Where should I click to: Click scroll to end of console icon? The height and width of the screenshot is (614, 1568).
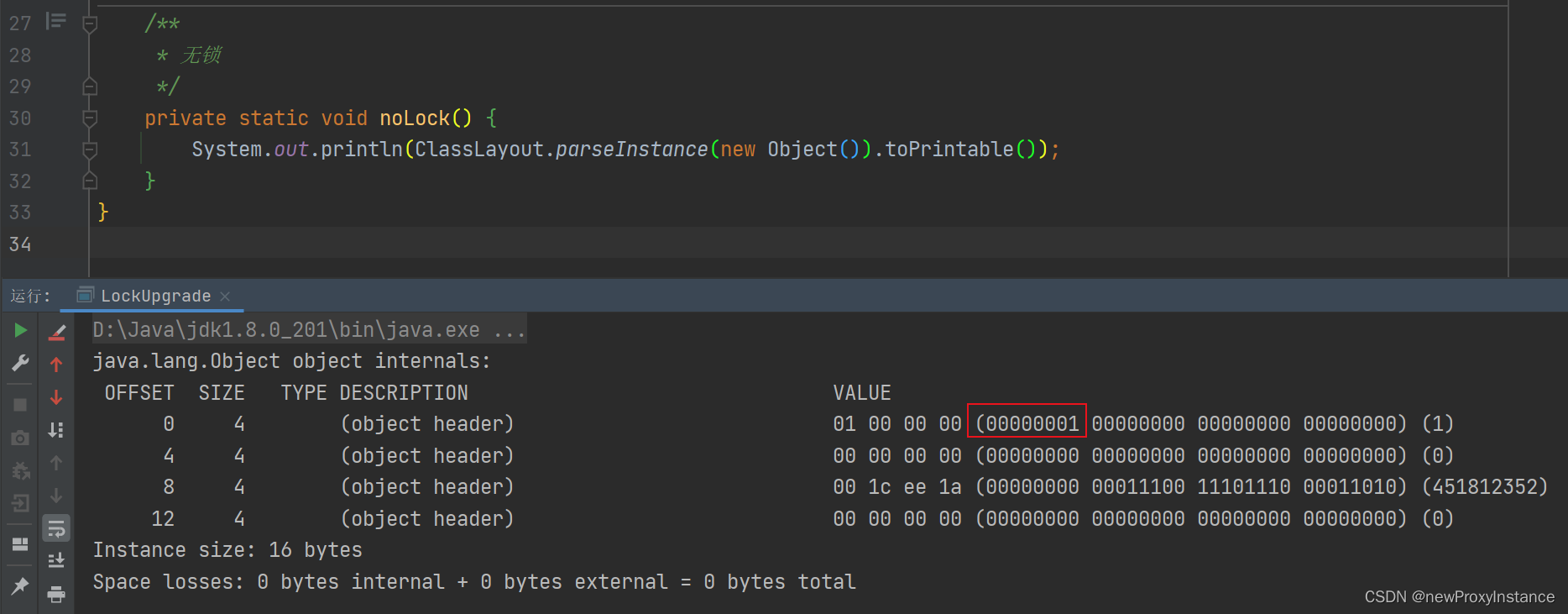[x=56, y=560]
